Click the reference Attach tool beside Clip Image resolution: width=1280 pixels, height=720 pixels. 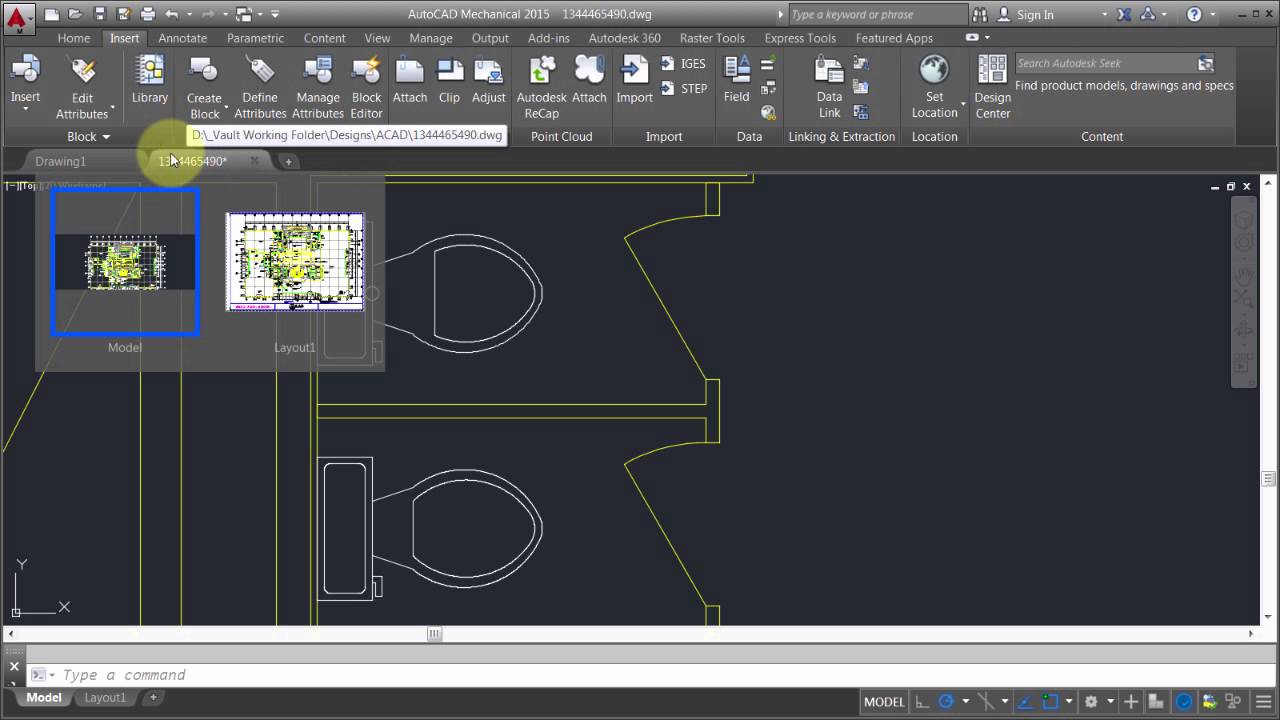click(x=410, y=80)
